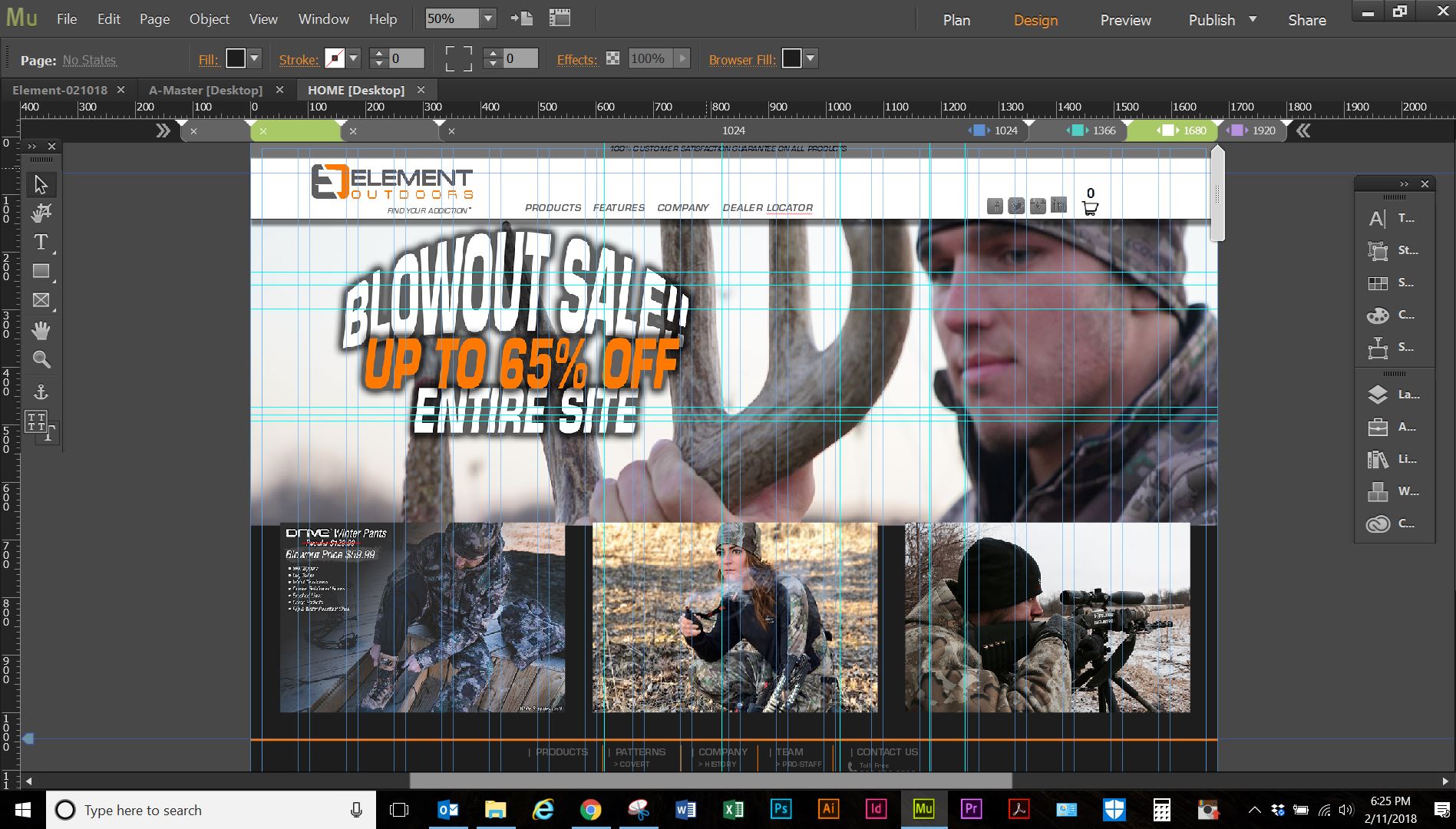Viewport: 1456px width, 829px height.
Task: Click the Browser Fill color swatch
Action: [791, 58]
